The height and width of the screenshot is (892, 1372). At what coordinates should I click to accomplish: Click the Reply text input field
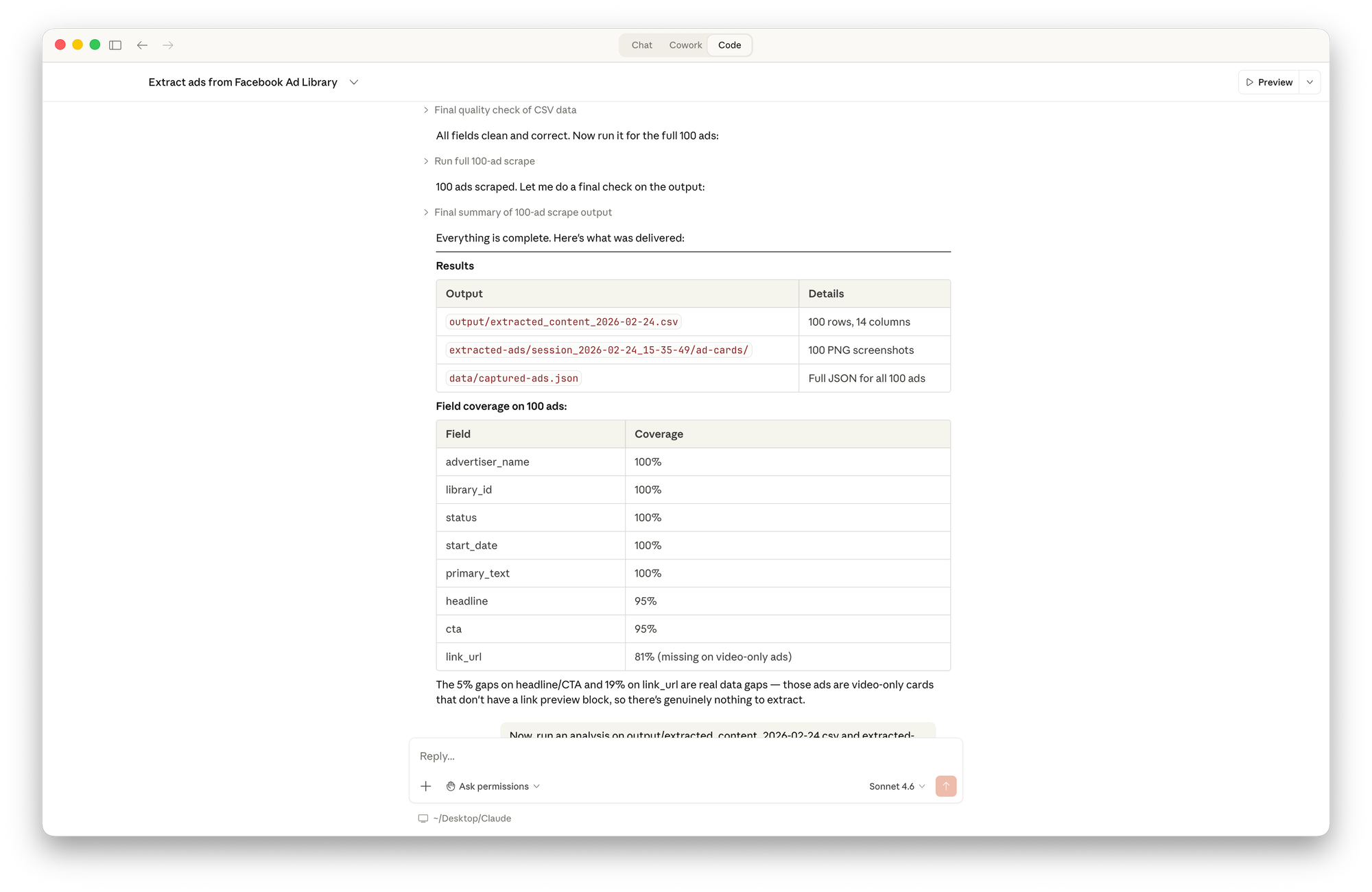[x=686, y=756]
